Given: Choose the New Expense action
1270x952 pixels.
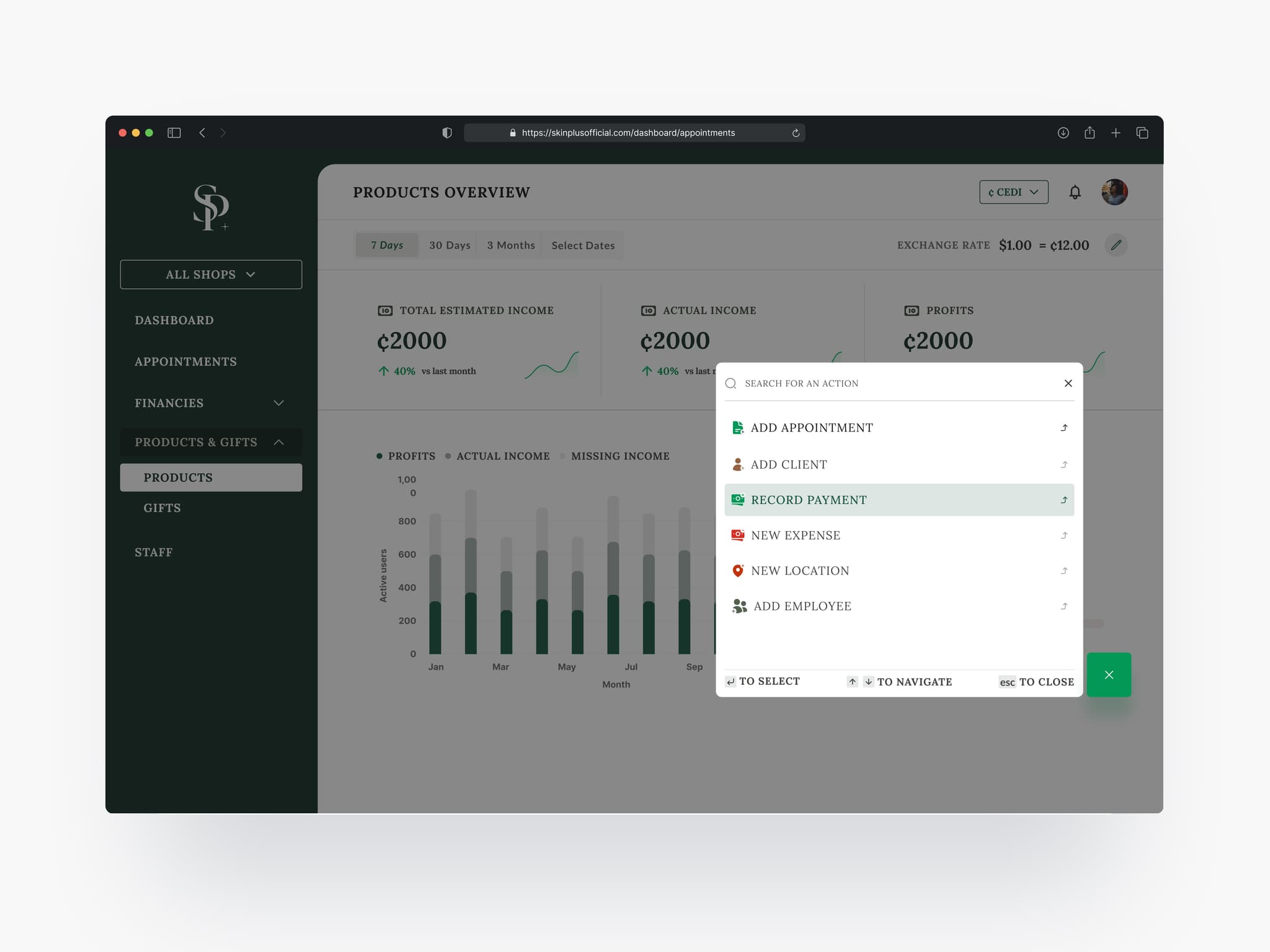Looking at the screenshot, I should (x=899, y=535).
